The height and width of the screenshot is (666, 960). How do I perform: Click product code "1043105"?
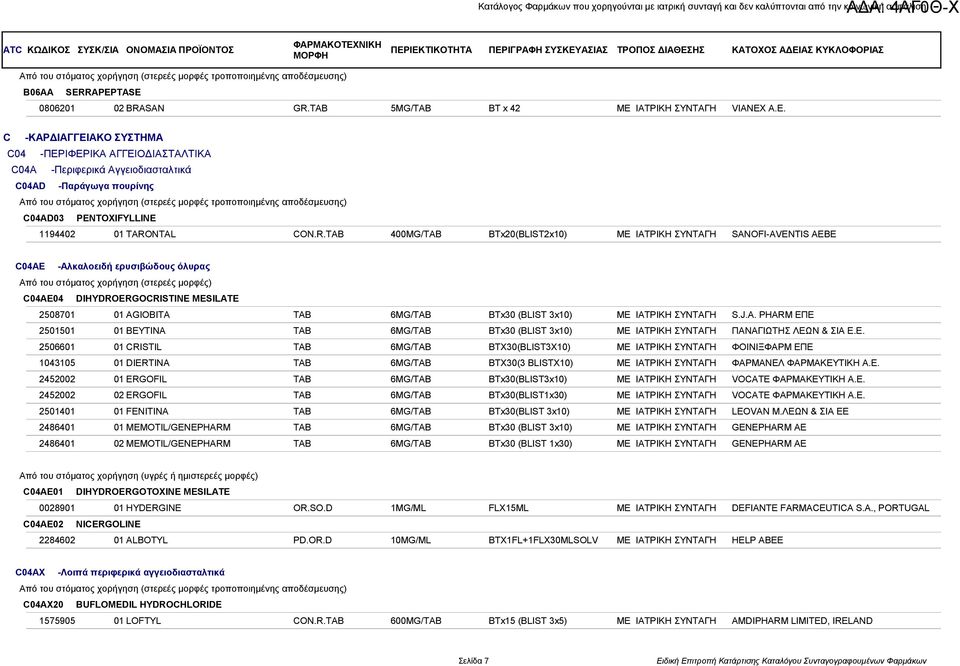click(57, 363)
